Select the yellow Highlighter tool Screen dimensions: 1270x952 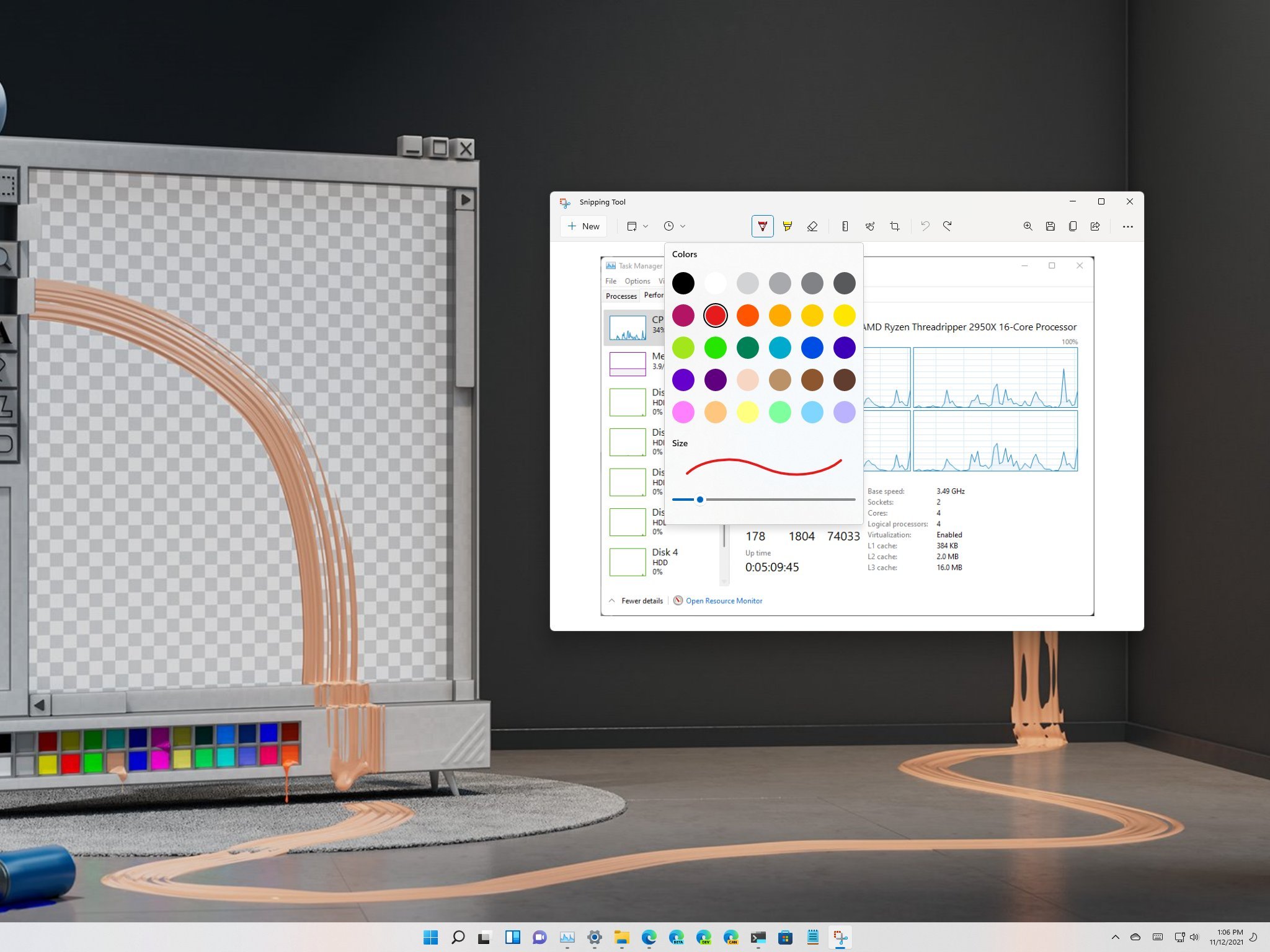pos(787,226)
